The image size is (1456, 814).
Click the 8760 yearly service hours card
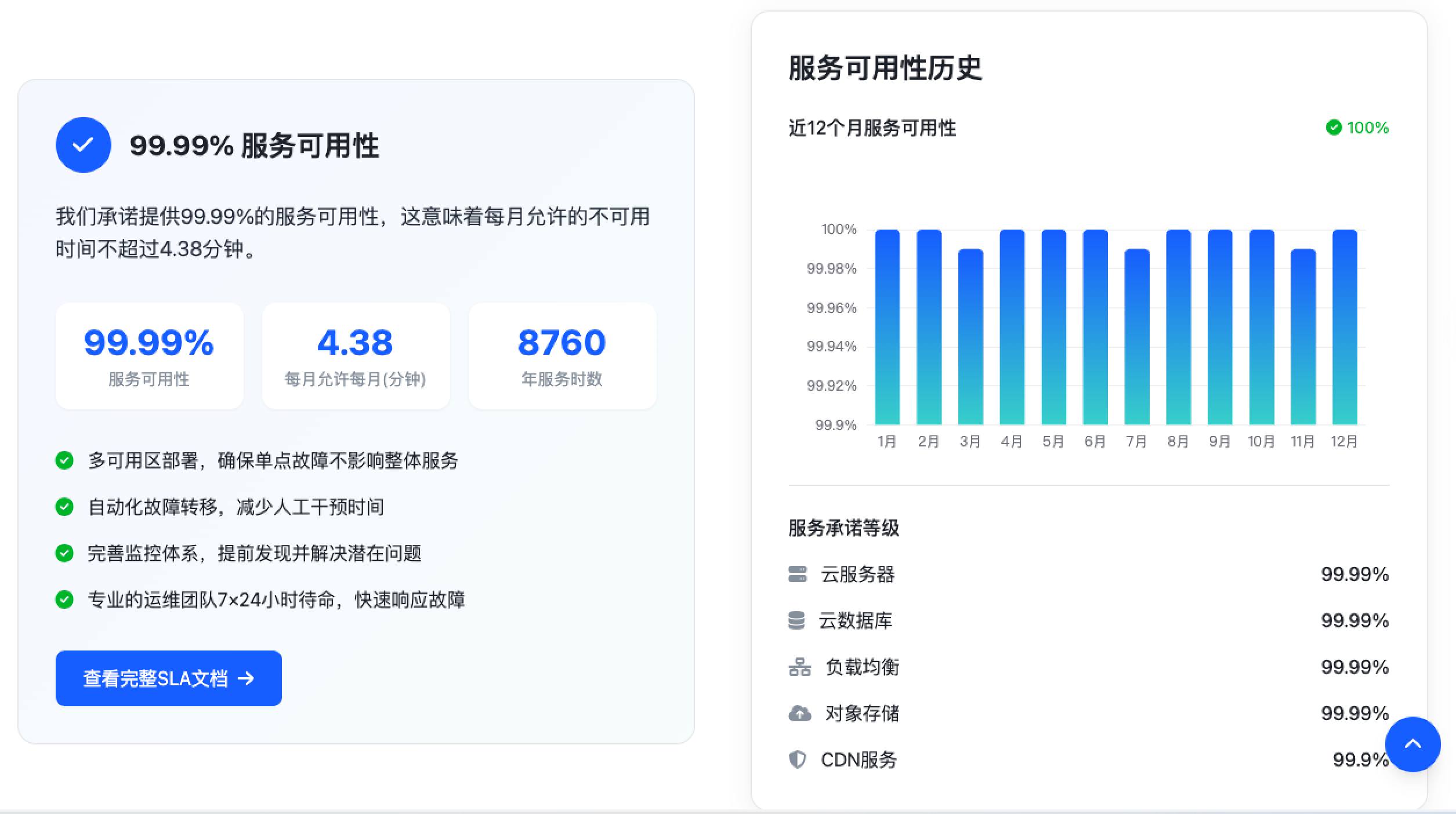[x=562, y=355]
